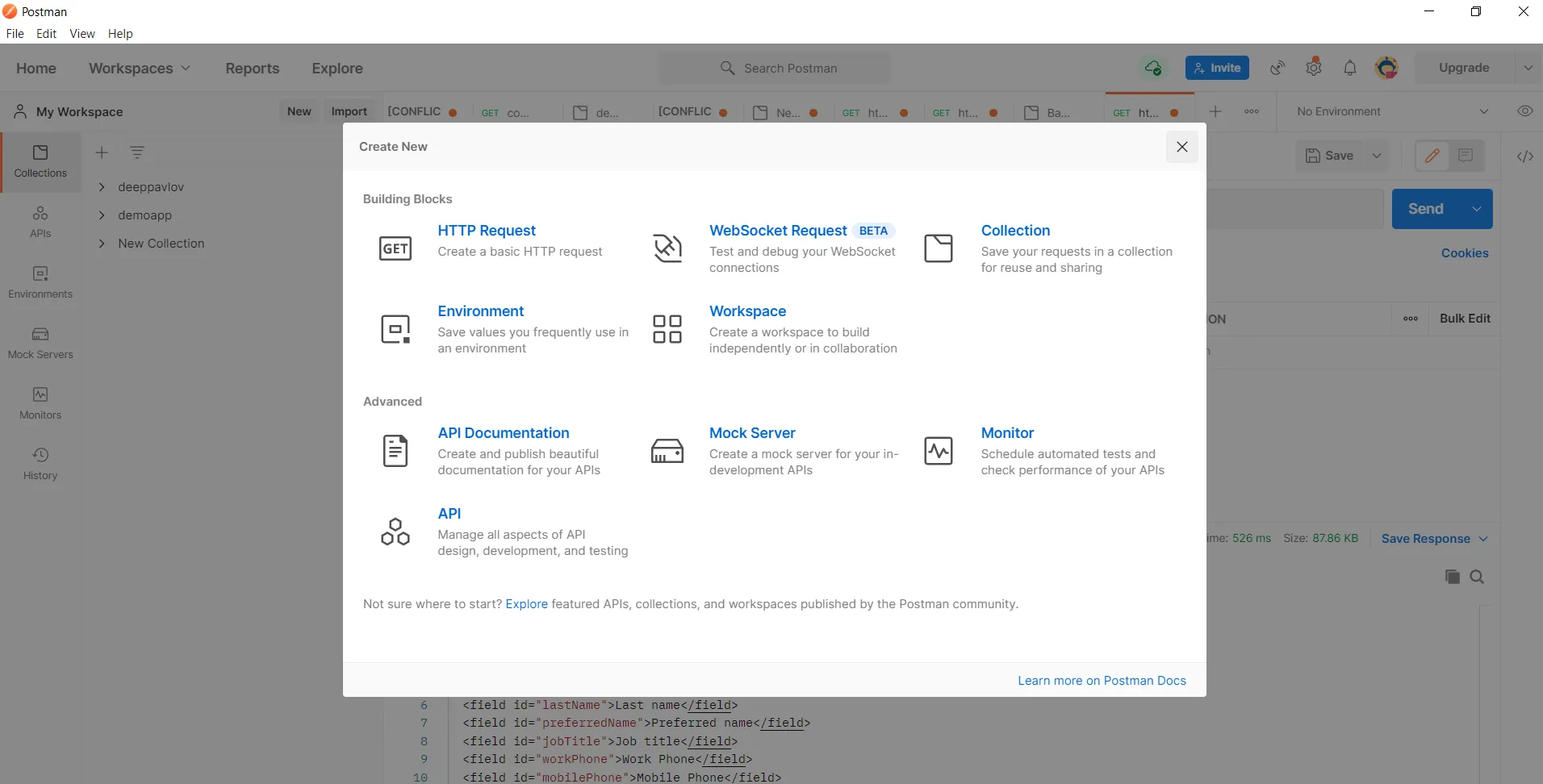Select the Mock Server title link

pos(752,433)
